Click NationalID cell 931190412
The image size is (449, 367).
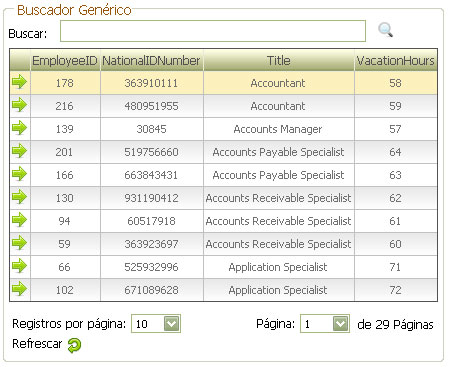(151, 198)
